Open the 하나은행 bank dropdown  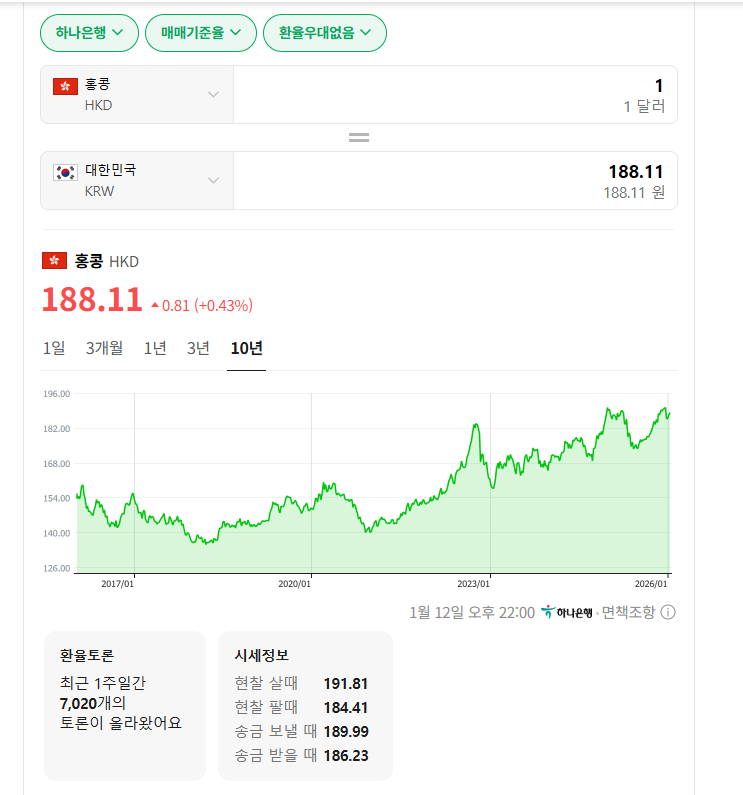click(x=89, y=33)
